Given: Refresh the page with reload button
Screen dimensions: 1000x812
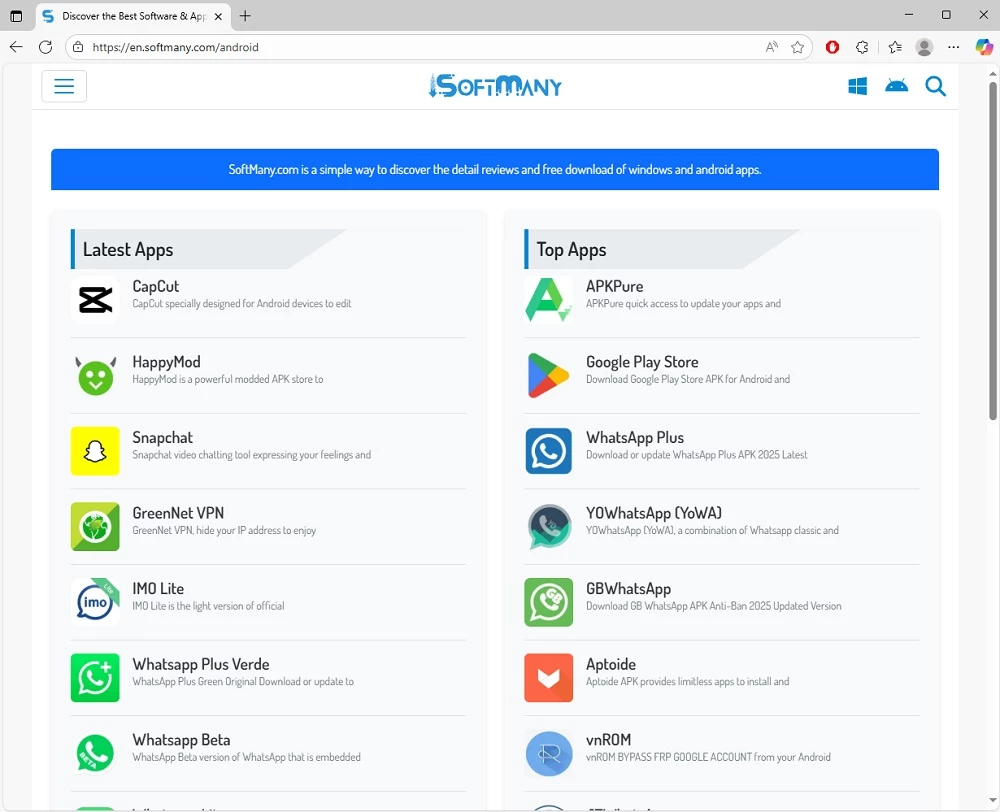Looking at the screenshot, I should (45, 47).
